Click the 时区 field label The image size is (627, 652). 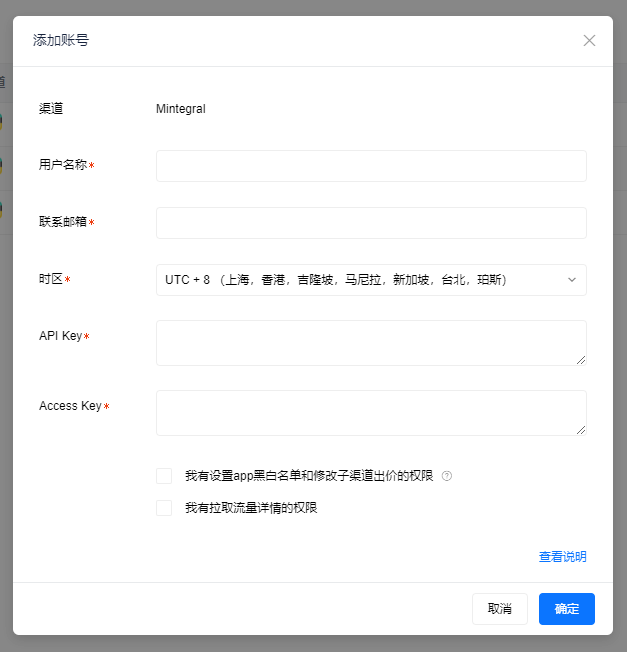(50, 280)
